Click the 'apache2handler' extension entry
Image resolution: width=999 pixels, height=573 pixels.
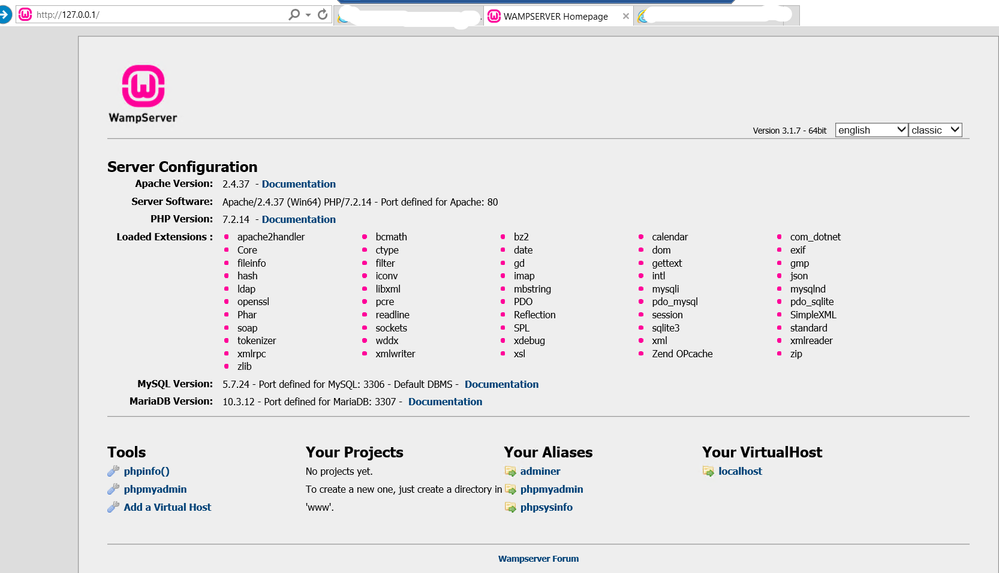[271, 236]
